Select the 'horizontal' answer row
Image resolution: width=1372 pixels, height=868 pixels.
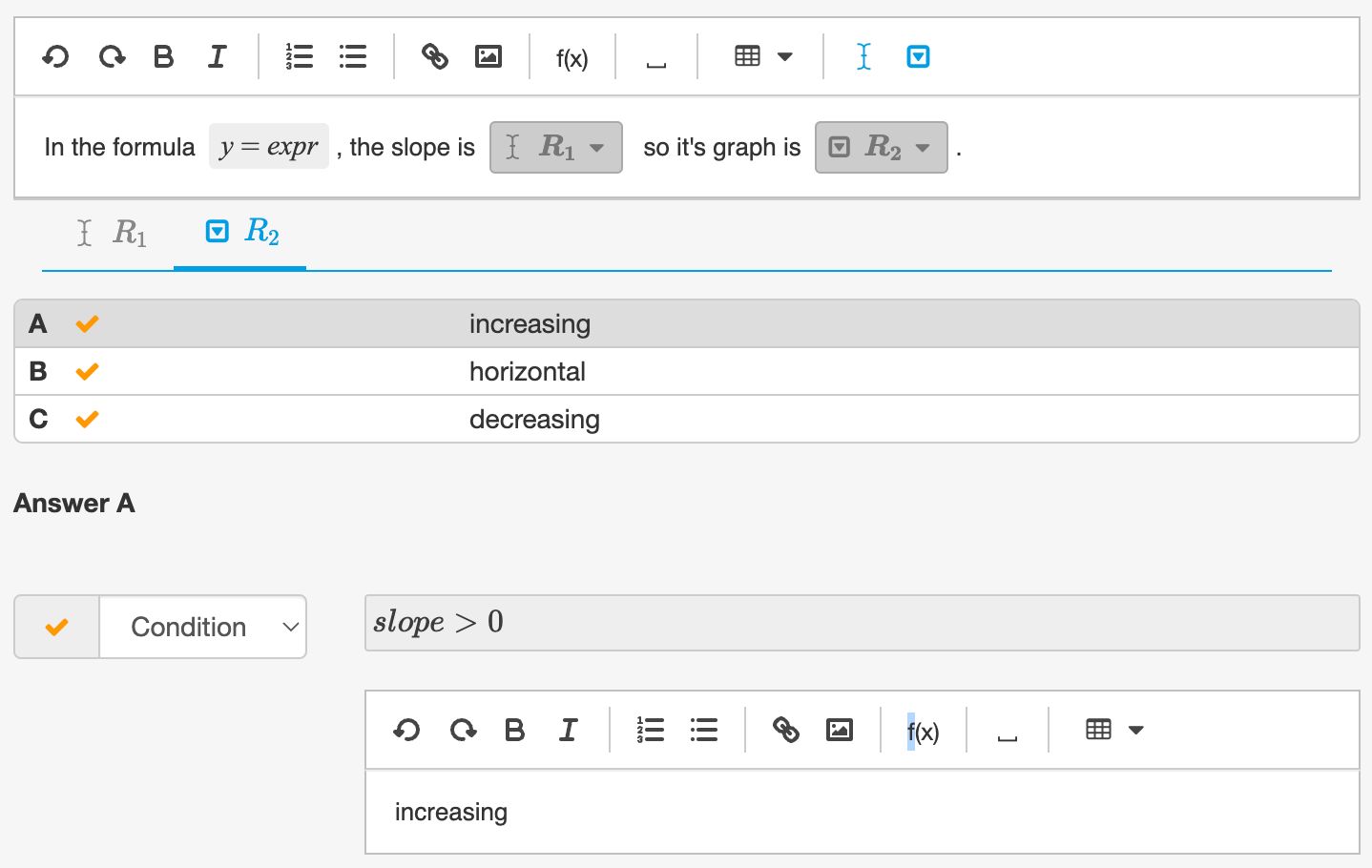(x=527, y=371)
